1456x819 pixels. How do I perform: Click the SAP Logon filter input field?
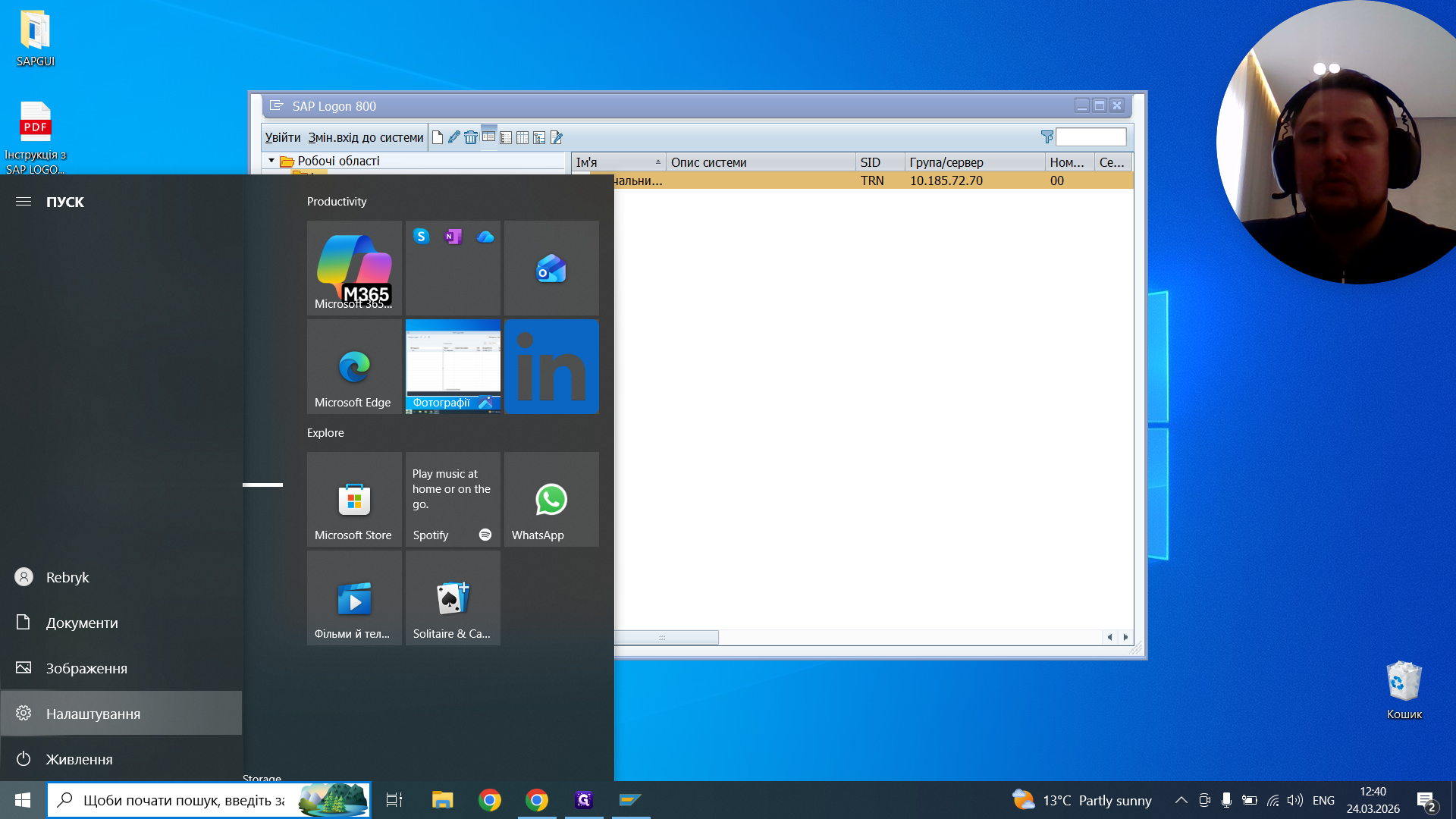1091,136
